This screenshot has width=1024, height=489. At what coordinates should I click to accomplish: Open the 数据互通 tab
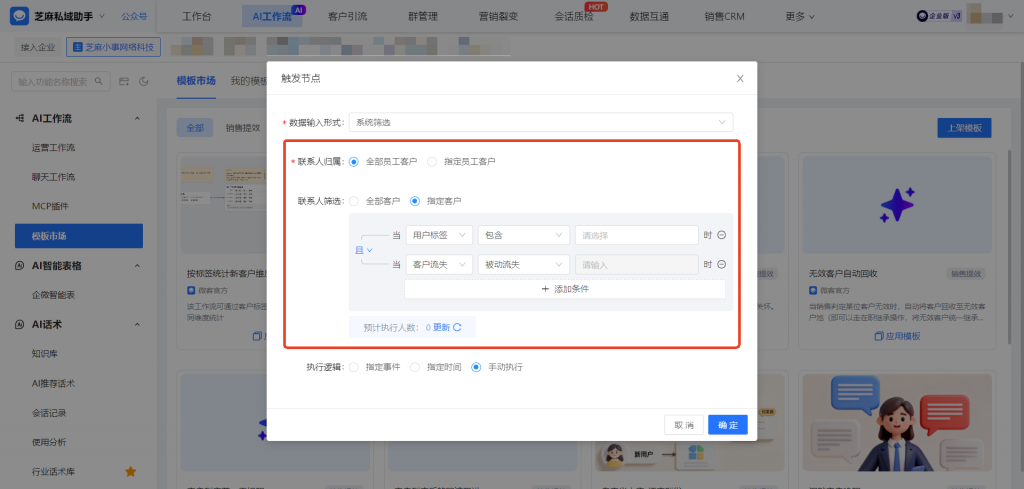tap(649, 16)
